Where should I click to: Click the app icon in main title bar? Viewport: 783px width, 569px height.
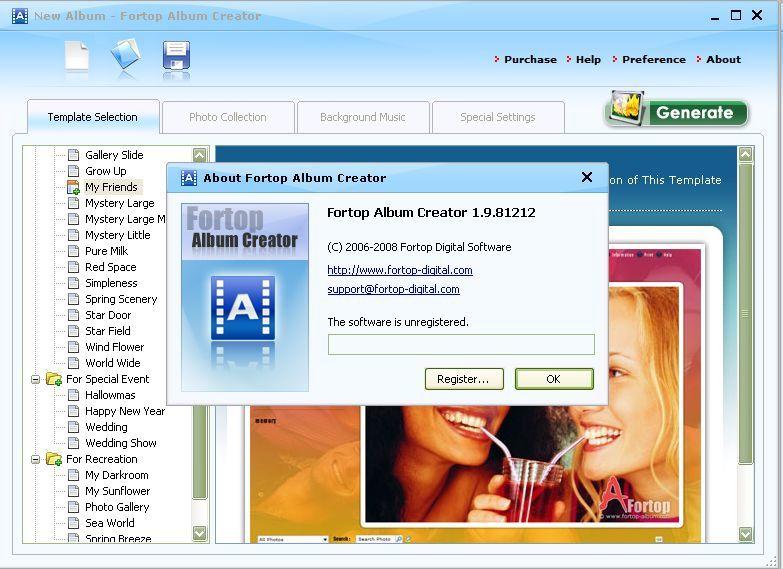pos(19,16)
